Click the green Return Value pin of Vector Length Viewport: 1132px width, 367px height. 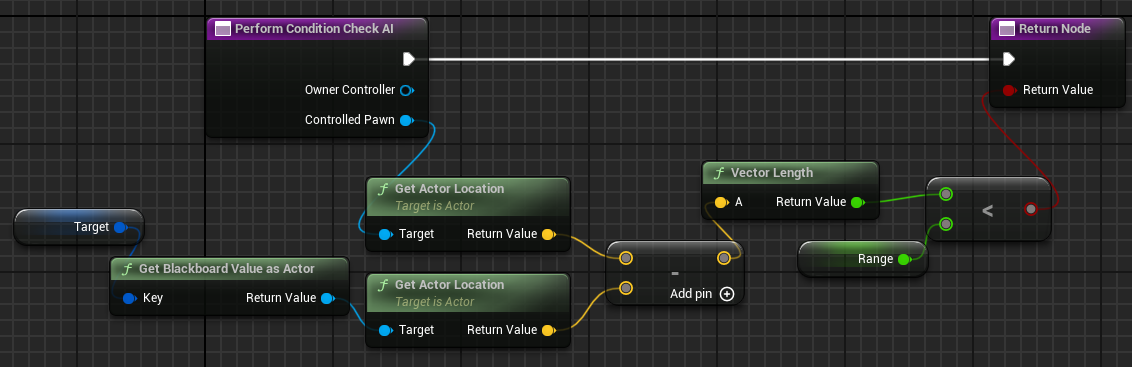[x=857, y=202]
